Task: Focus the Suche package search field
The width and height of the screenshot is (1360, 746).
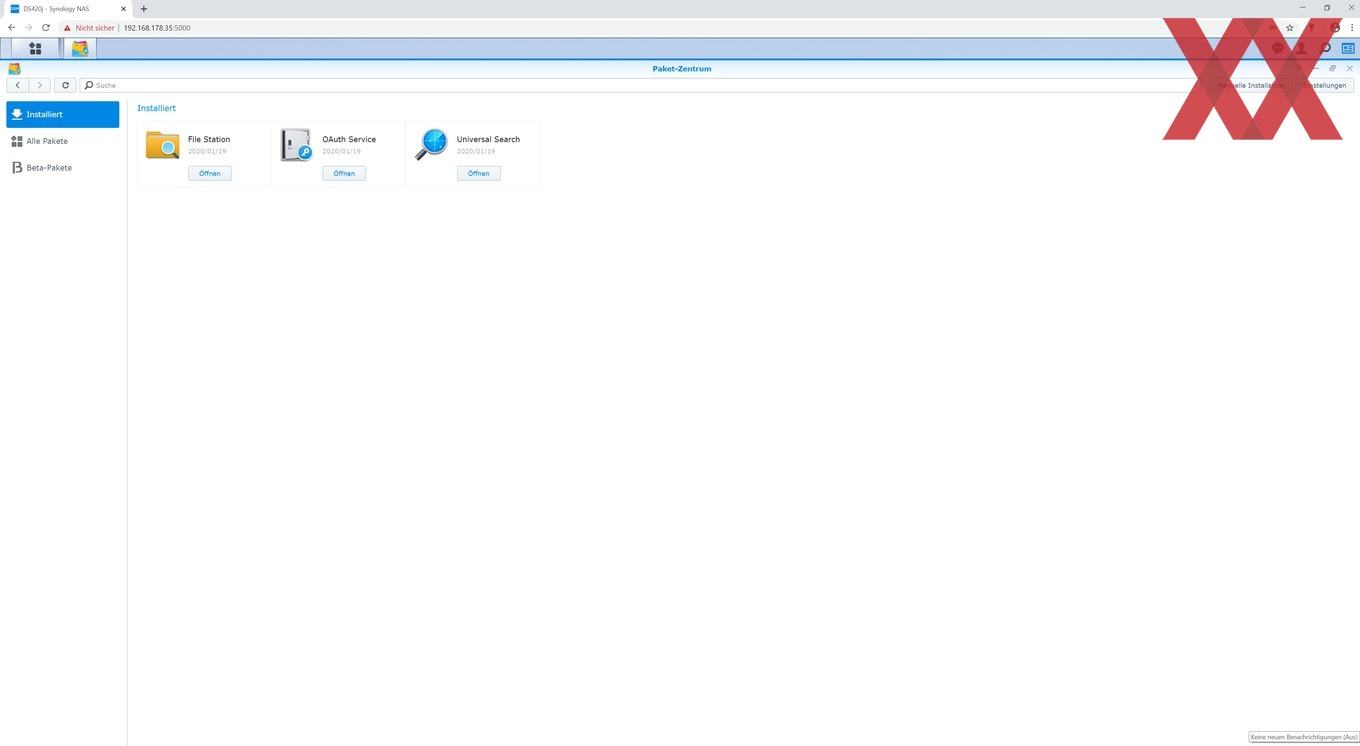Action: point(640,85)
